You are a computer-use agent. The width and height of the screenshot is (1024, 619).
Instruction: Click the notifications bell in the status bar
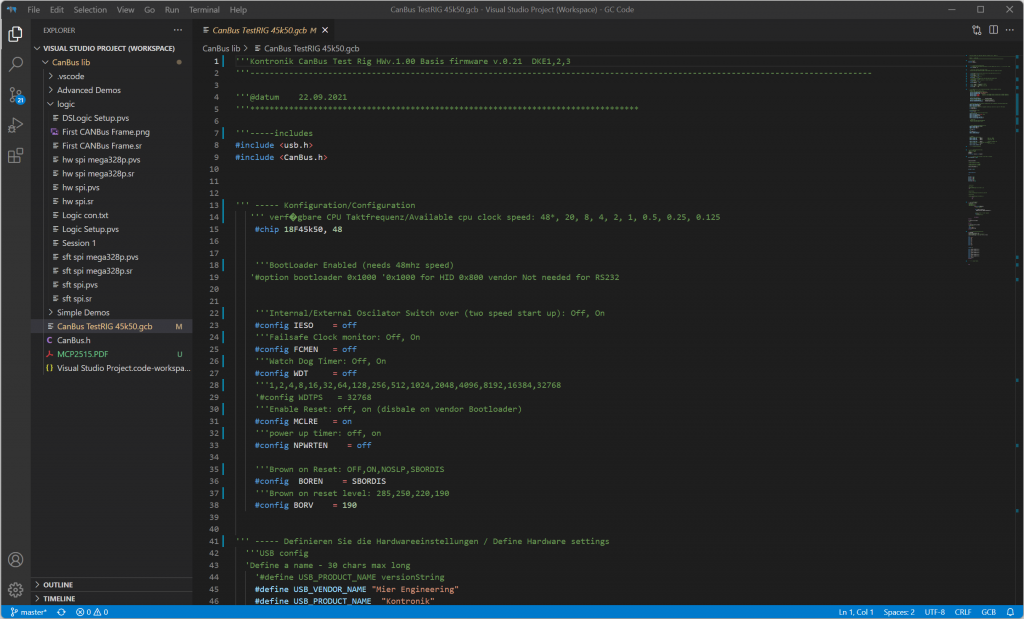click(1009, 611)
